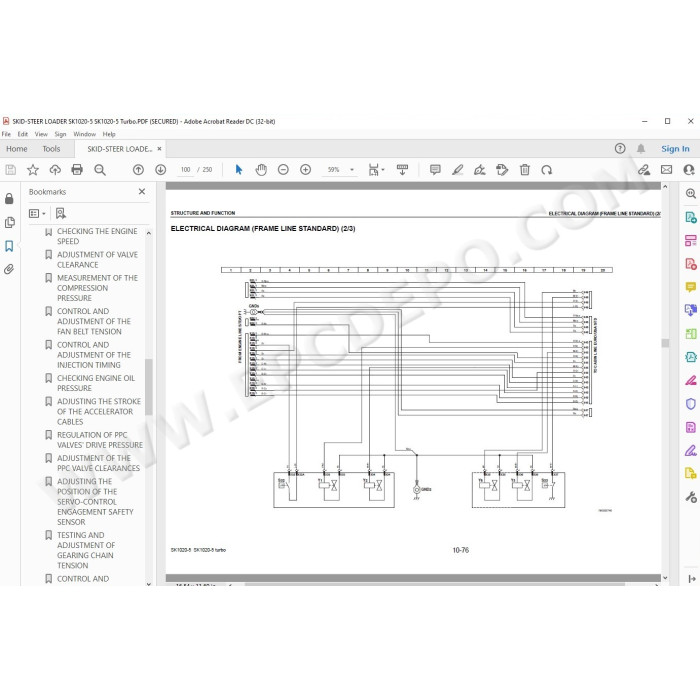Image resolution: width=700 pixels, height=700 pixels.
Task: Rotate the page view icon
Action: 547,170
